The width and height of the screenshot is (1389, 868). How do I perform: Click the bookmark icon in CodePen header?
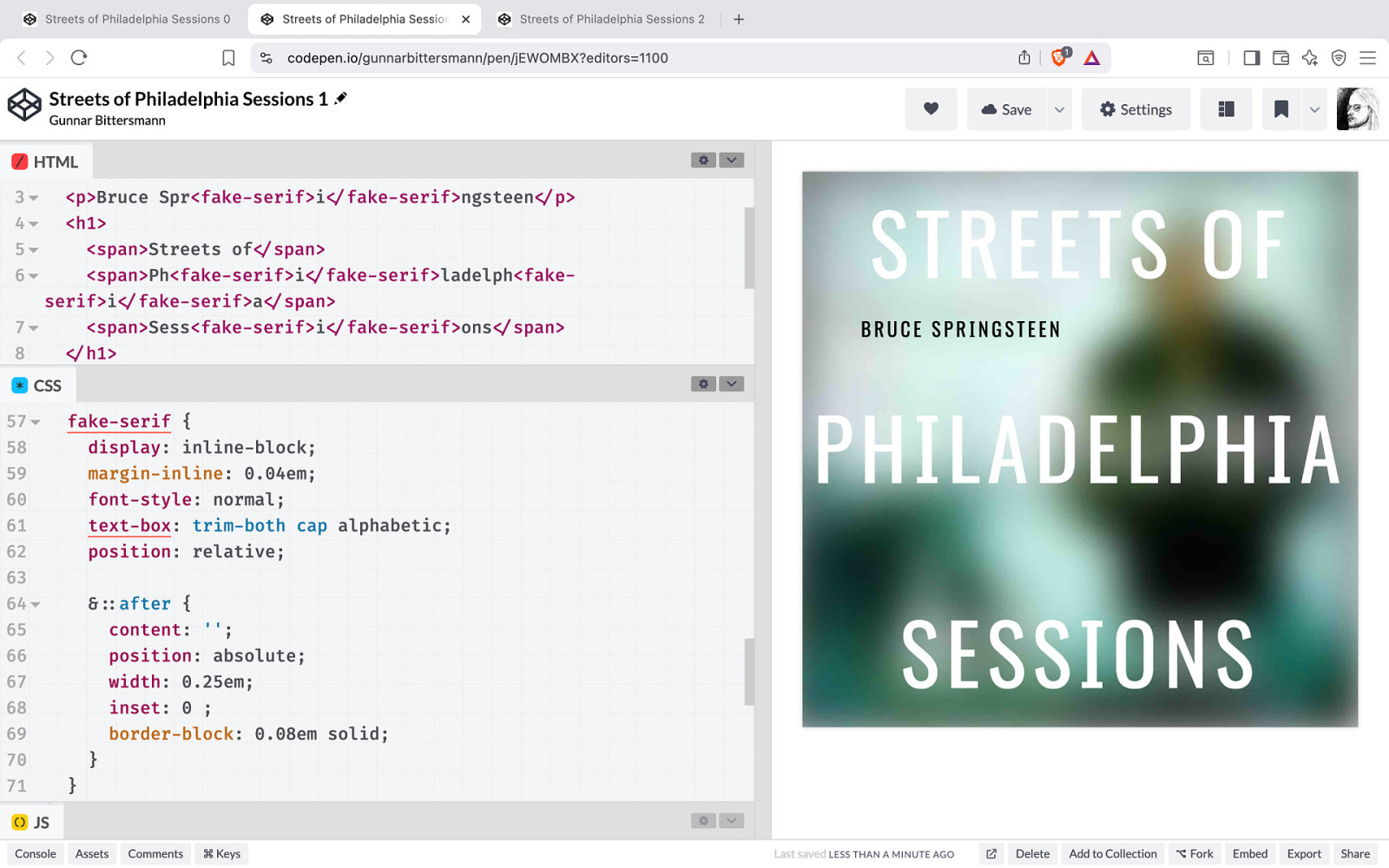point(1280,109)
